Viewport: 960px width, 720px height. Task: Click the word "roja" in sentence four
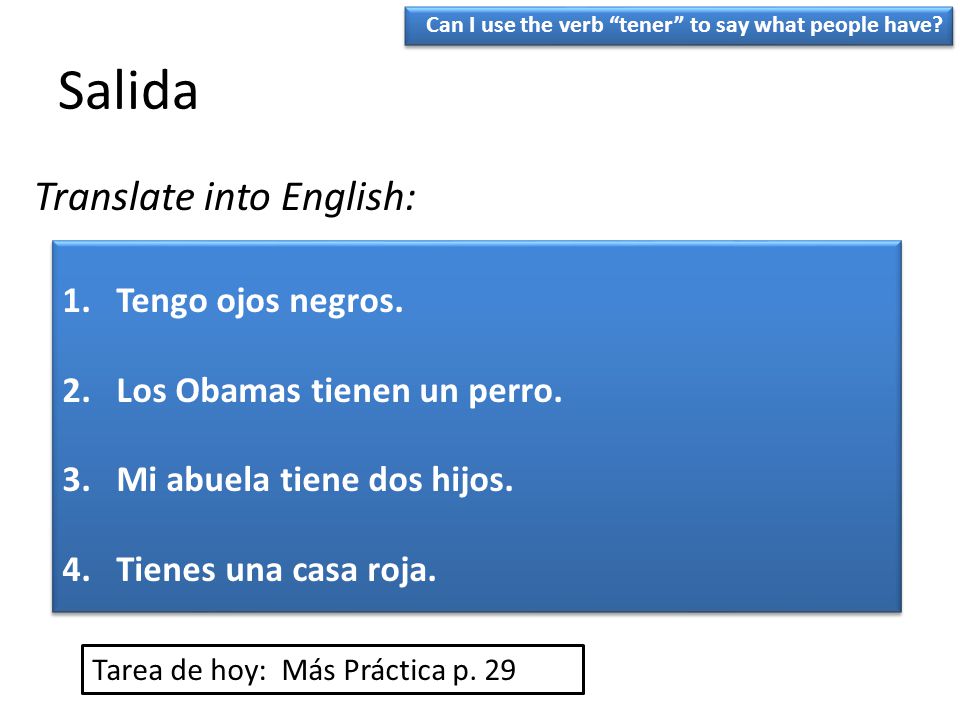tap(402, 571)
